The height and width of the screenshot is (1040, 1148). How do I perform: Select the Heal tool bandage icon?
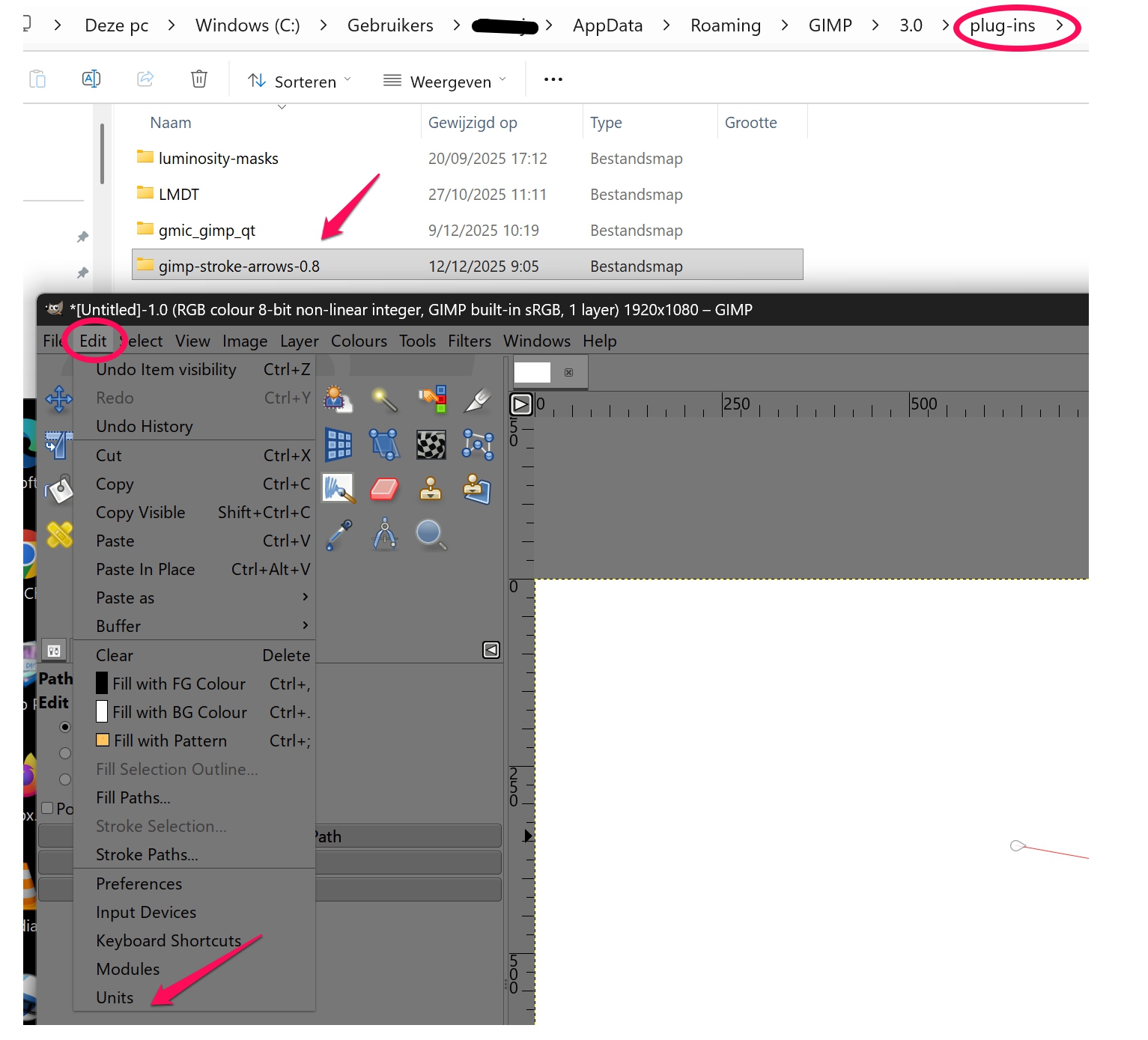tap(59, 535)
